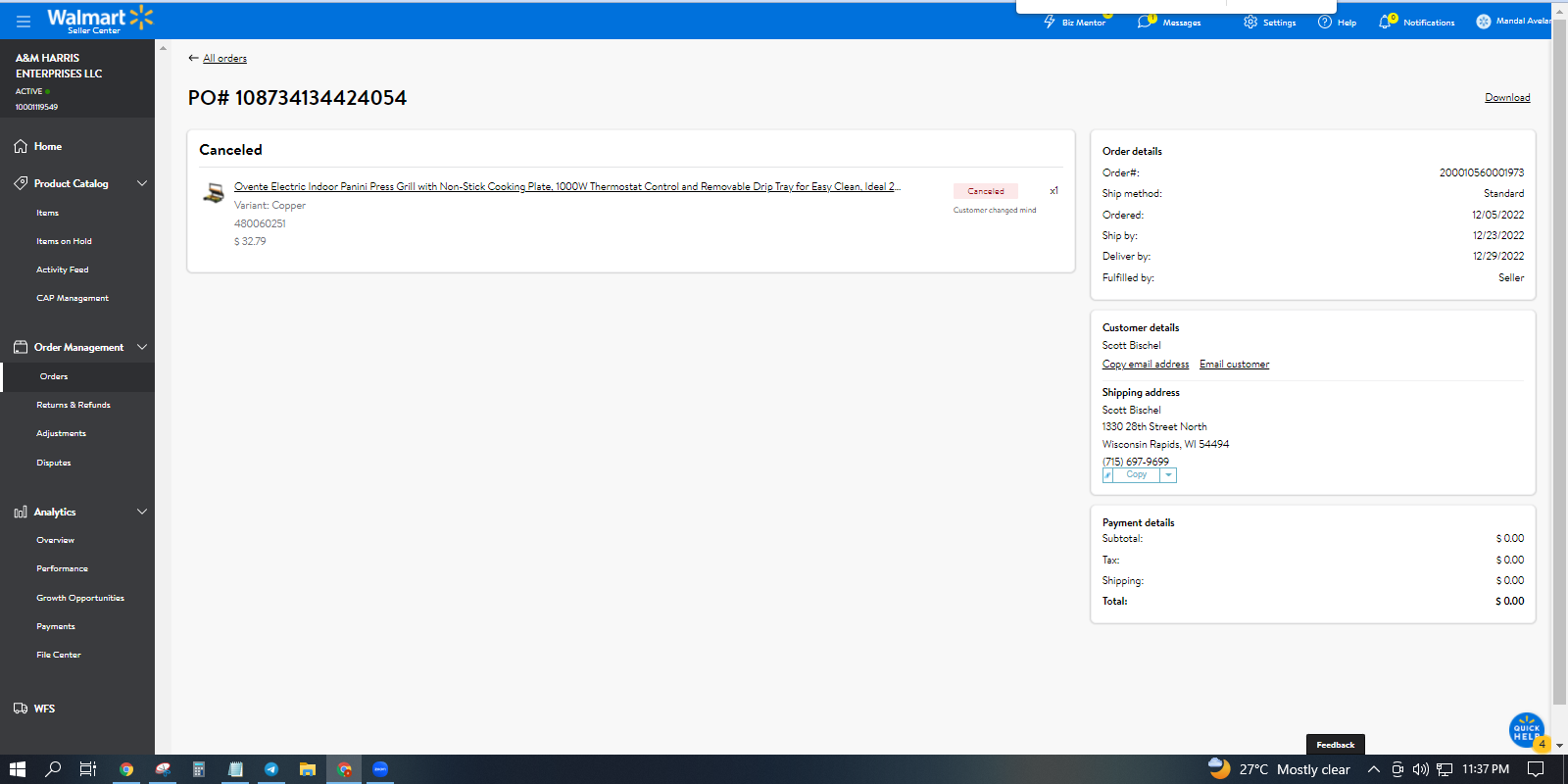This screenshot has width=1568, height=784.
Task: Open Task View on the taskbar
Action: pyautogui.click(x=88, y=769)
